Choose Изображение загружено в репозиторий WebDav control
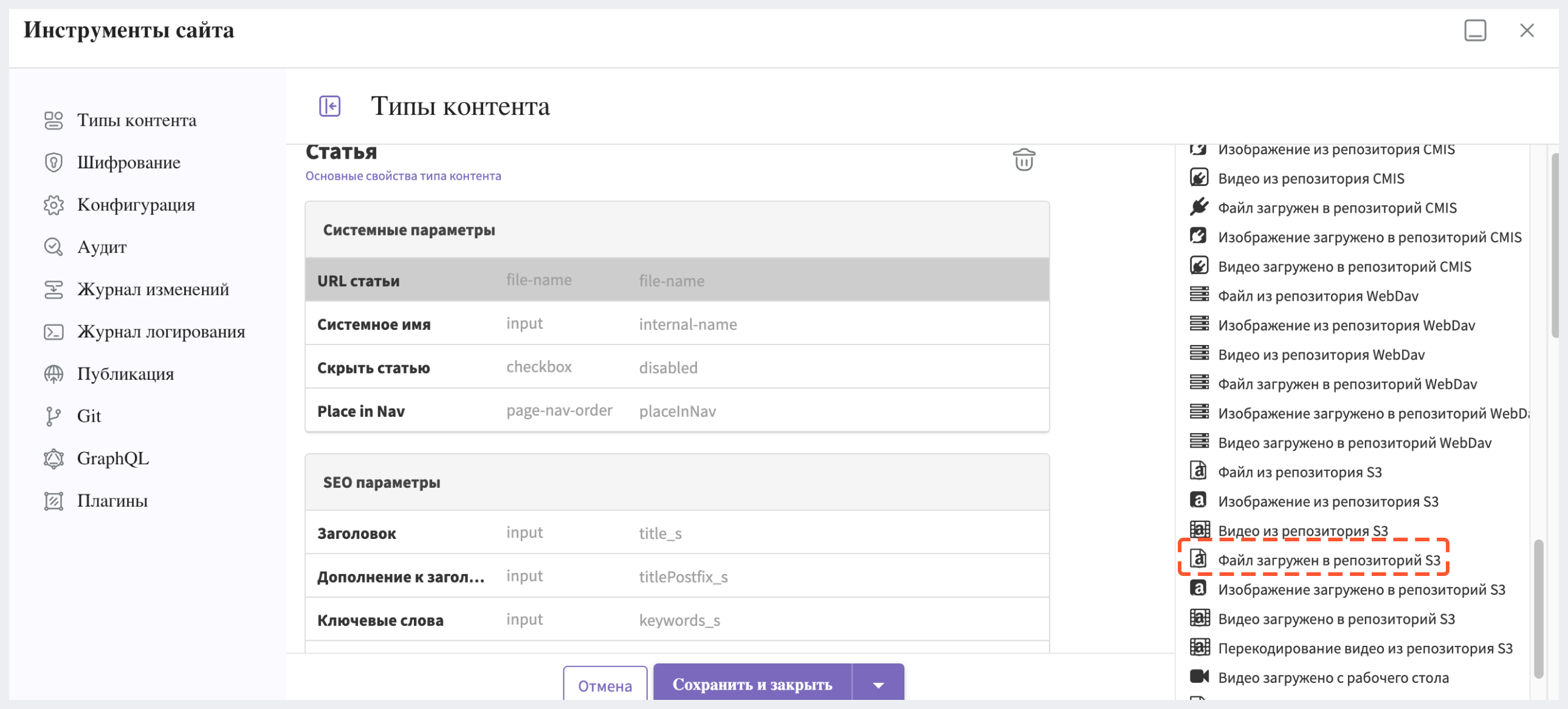Image resolution: width=1568 pixels, height=709 pixels. pyautogui.click(x=1373, y=413)
